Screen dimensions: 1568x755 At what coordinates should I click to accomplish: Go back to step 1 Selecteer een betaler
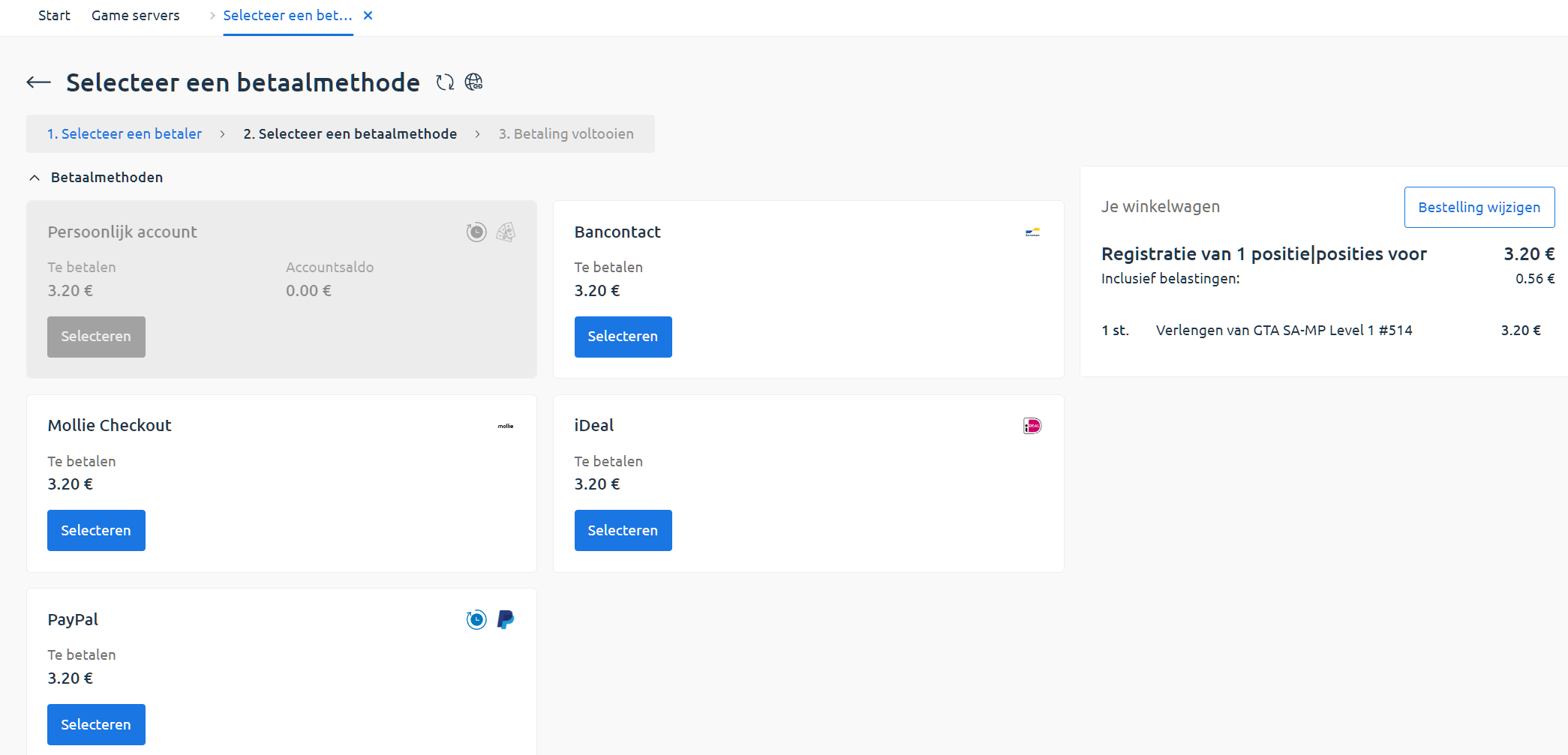[x=125, y=134]
